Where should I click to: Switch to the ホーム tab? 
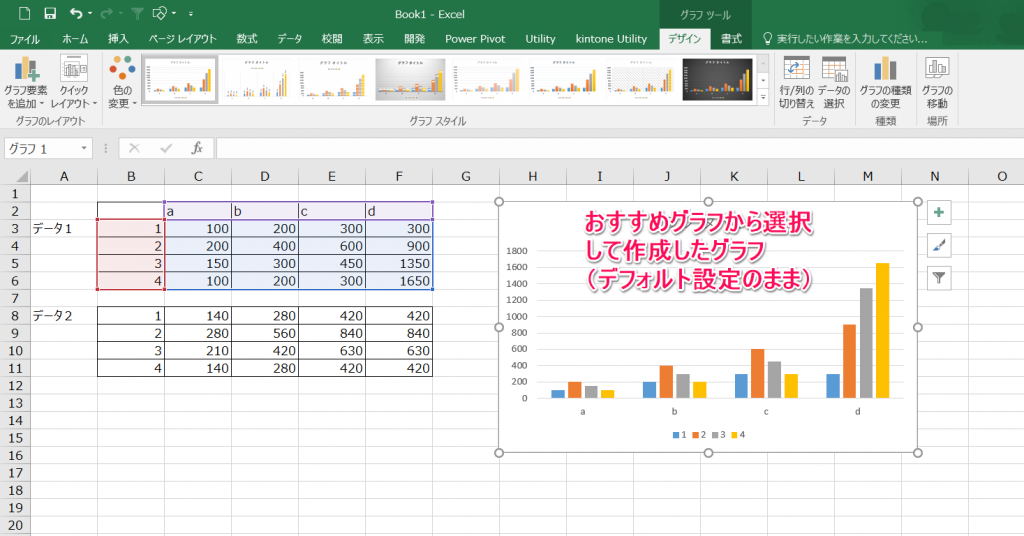tap(75, 39)
